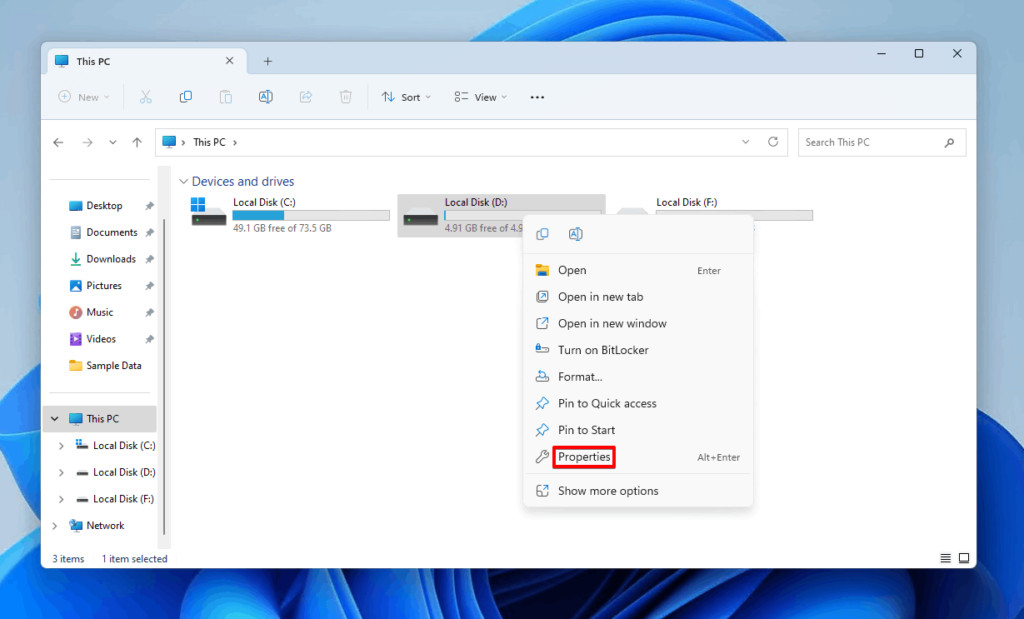Click the Paste clipboard icon in toolbar
This screenshot has width=1024, height=619.
coord(225,97)
